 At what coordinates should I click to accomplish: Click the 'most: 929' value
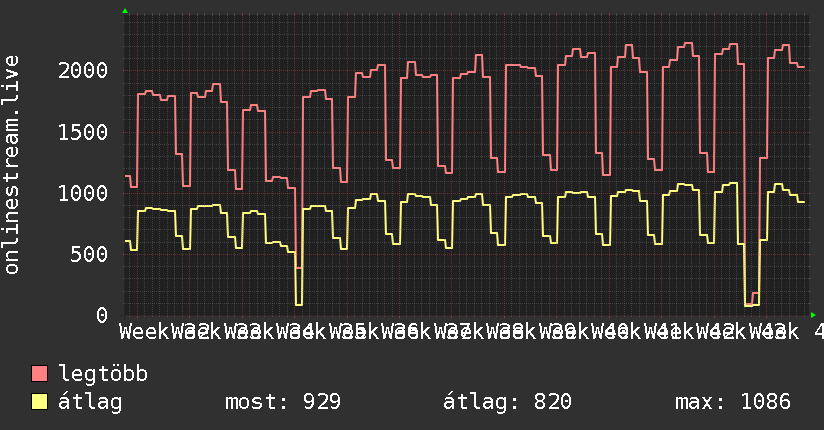pyautogui.click(x=283, y=402)
